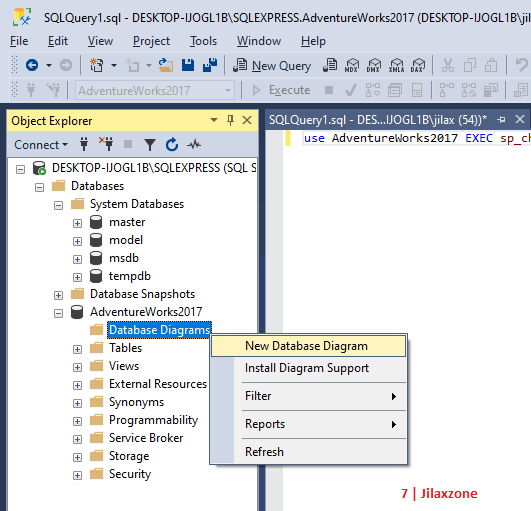Click Connect Object Explorer plug icon

pyautogui.click(x=84, y=145)
